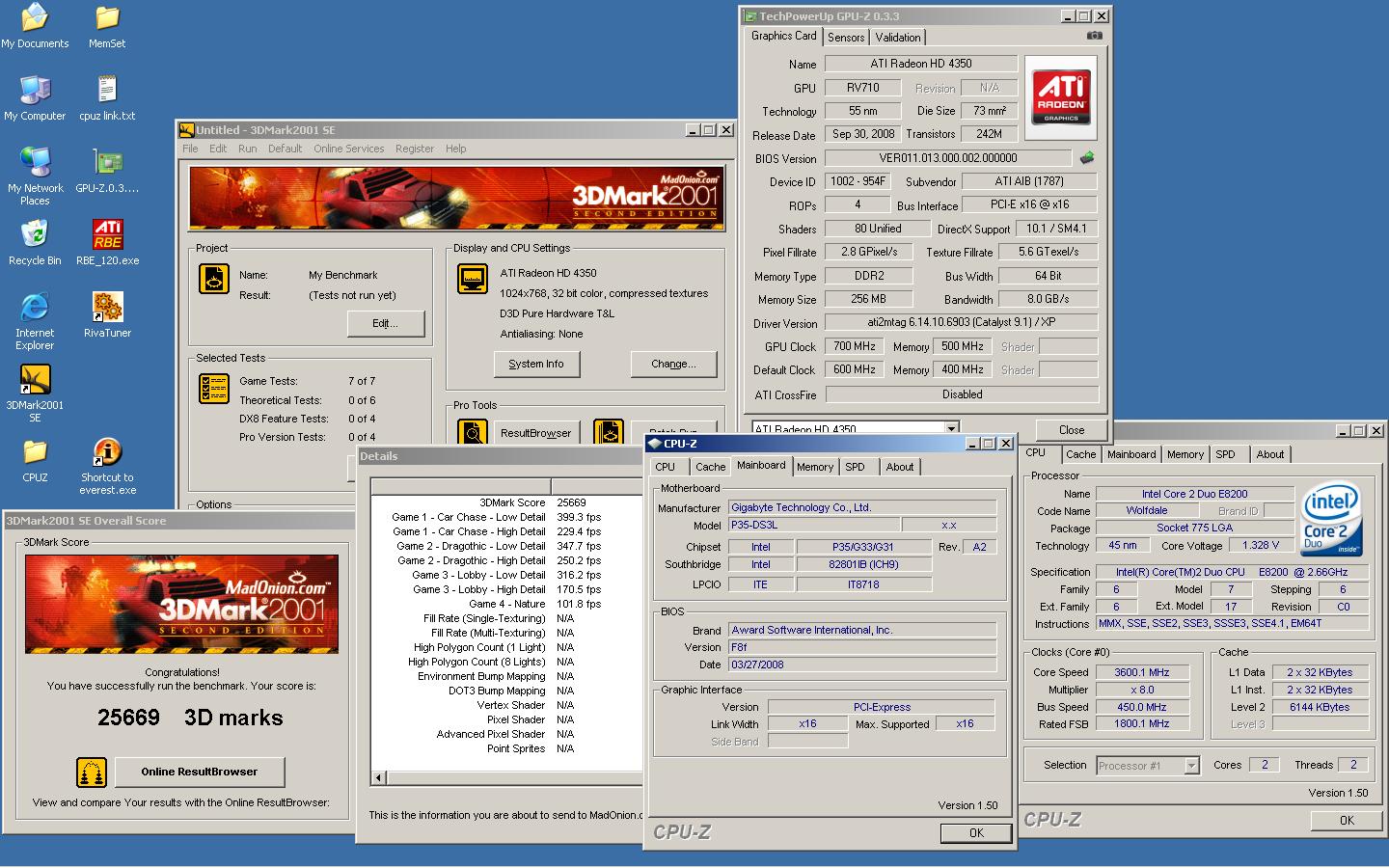Viewport: 1389px width, 868px height.
Task: Click the BIOS date 03/27/2008 field
Action: tap(862, 665)
